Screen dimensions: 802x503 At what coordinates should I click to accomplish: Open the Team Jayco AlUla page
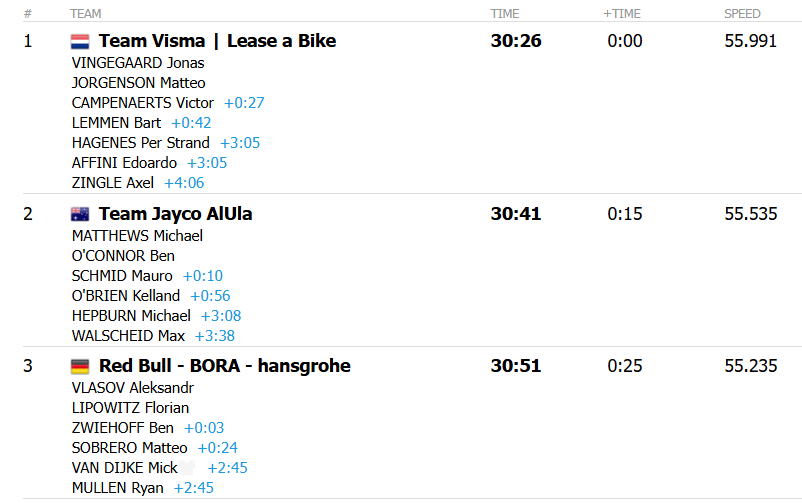pos(175,214)
